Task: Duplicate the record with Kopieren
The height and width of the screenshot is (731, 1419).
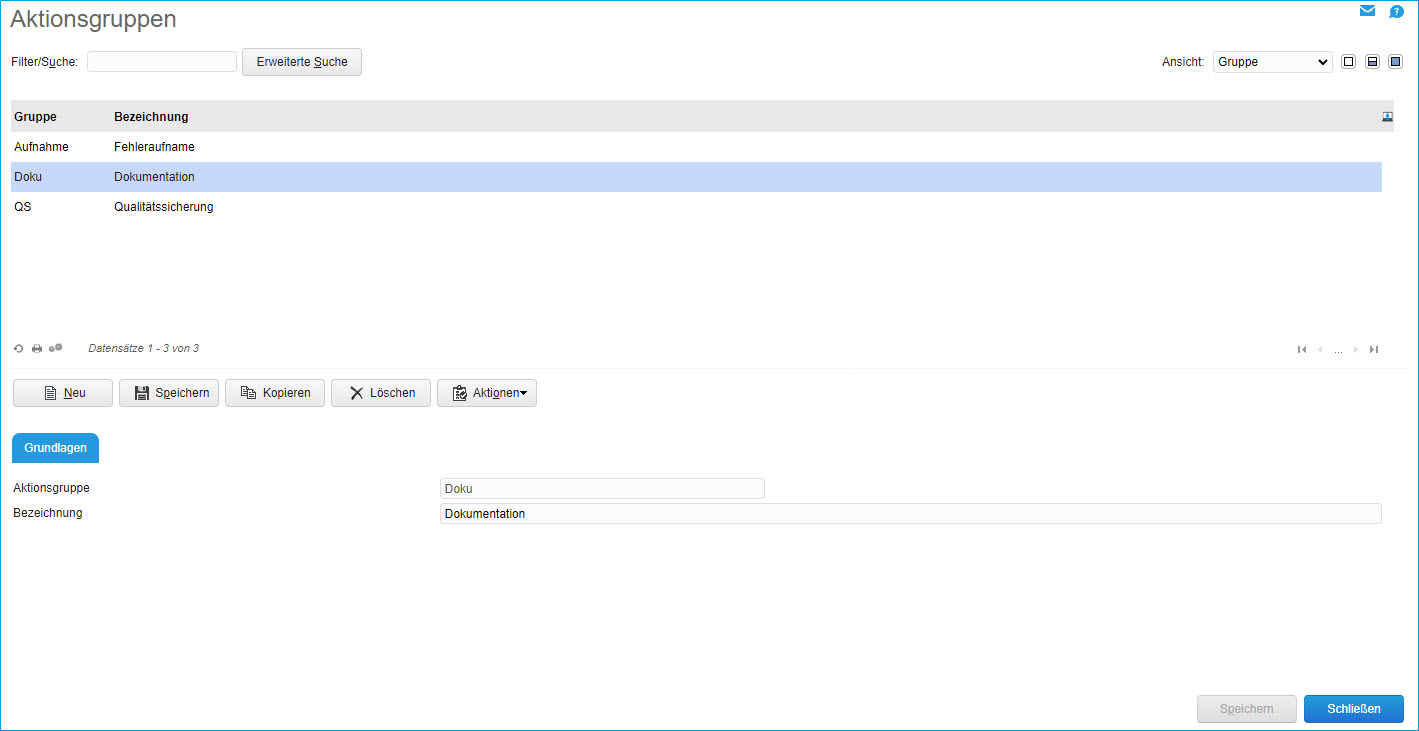Action: tap(275, 393)
